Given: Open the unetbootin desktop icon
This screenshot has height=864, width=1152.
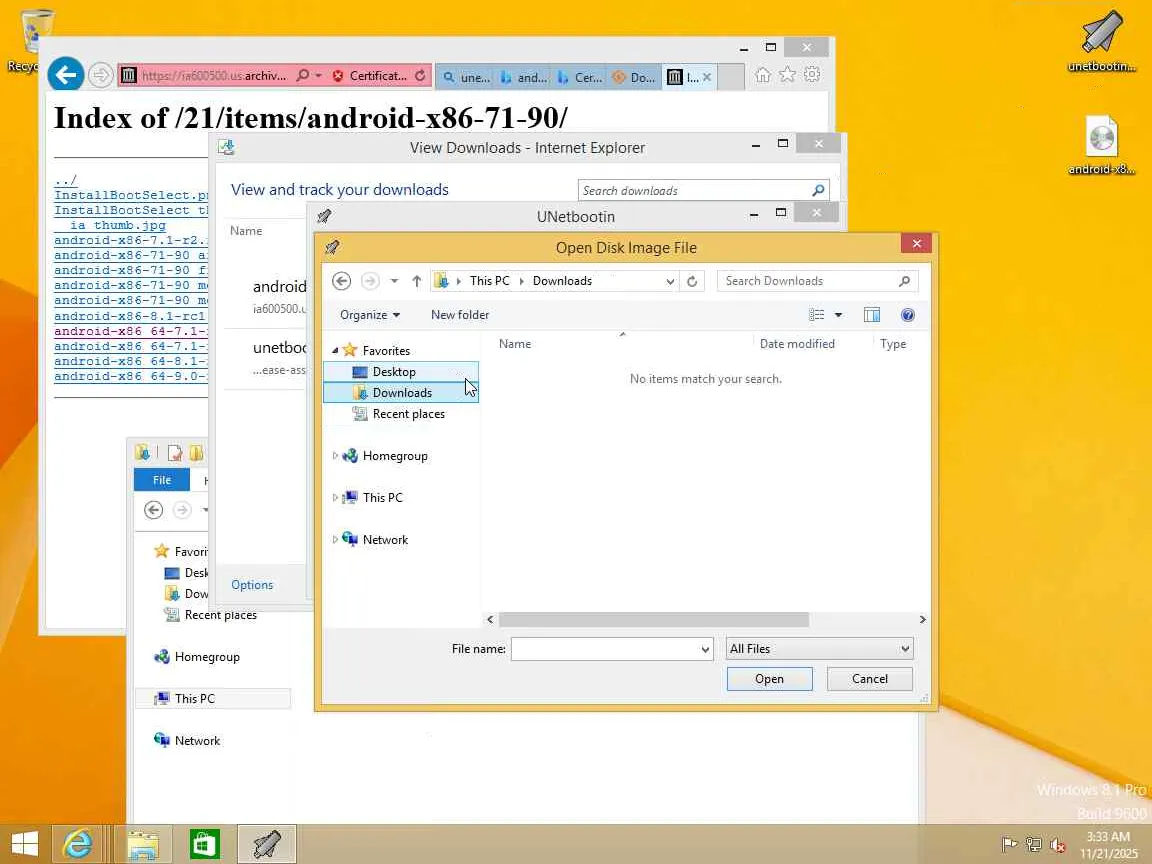Looking at the screenshot, I should [1101, 42].
